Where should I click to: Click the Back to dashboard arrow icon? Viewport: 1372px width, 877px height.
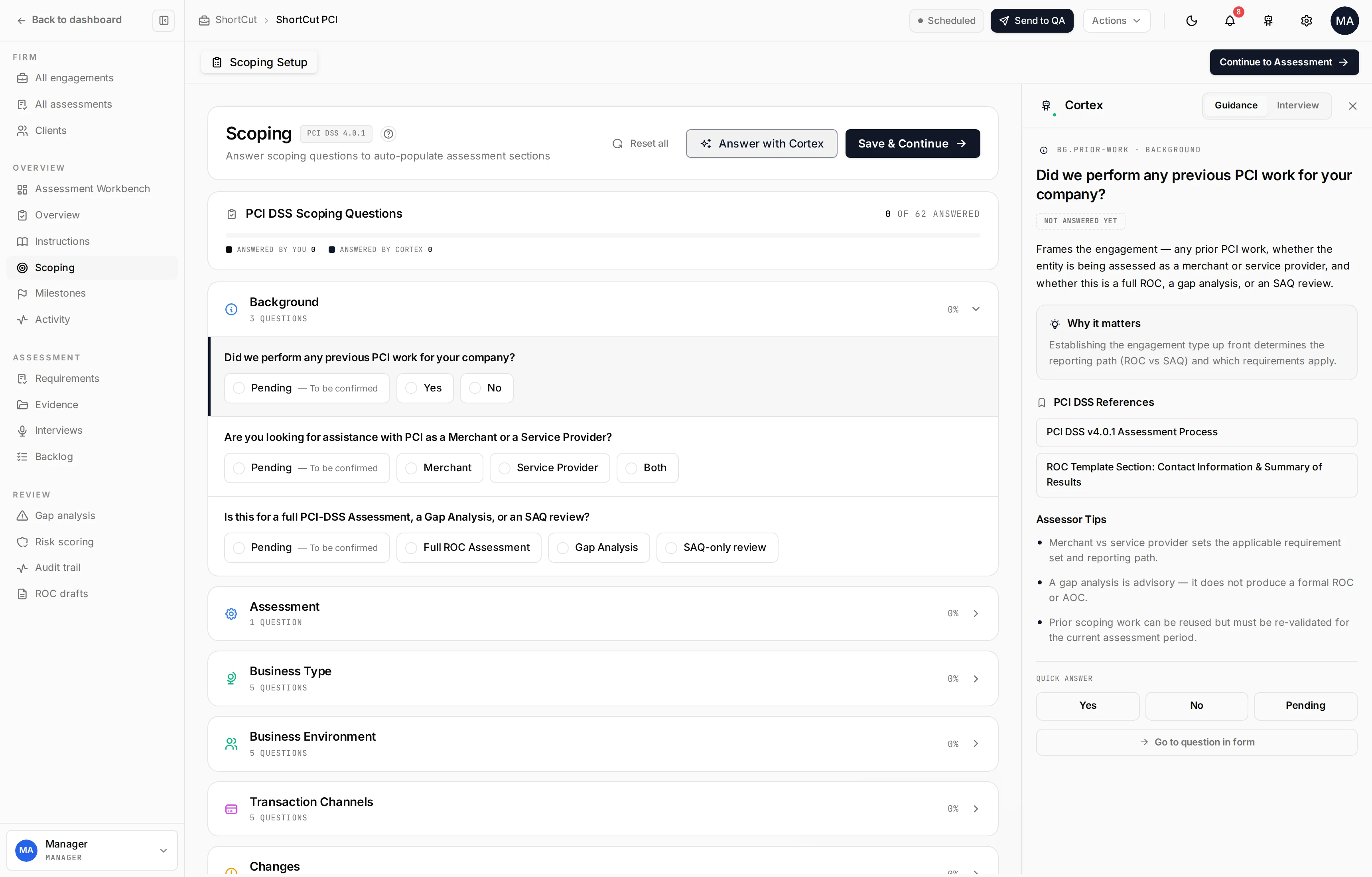tap(21, 20)
